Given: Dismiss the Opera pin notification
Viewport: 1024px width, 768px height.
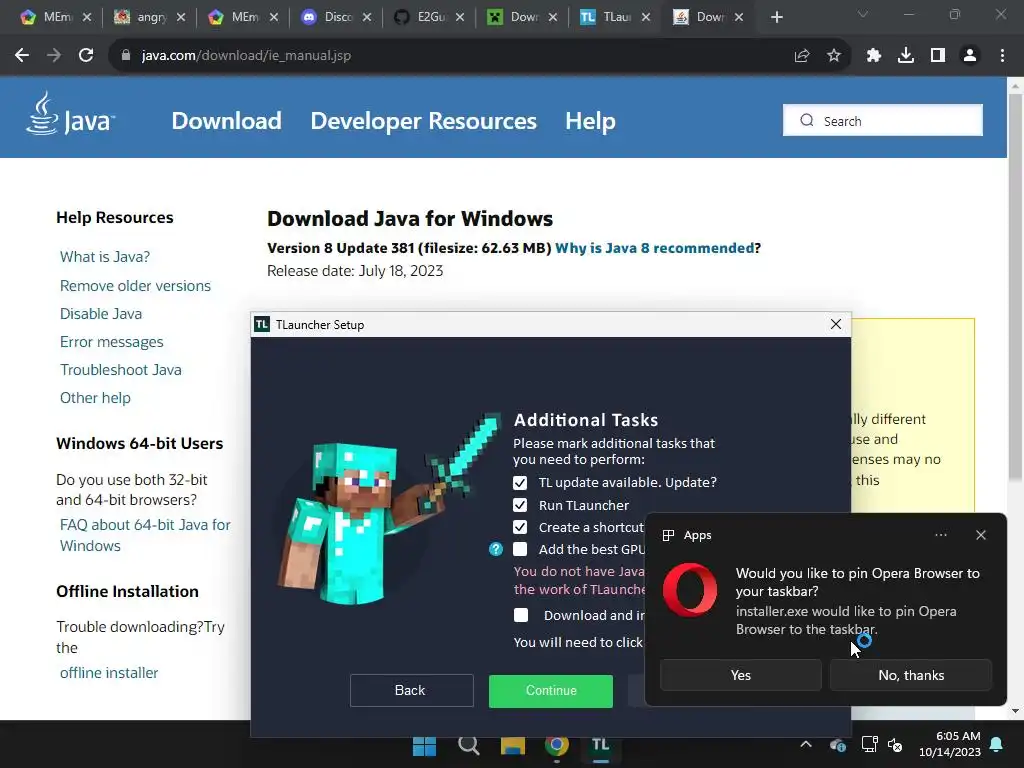Looking at the screenshot, I should tap(980, 535).
